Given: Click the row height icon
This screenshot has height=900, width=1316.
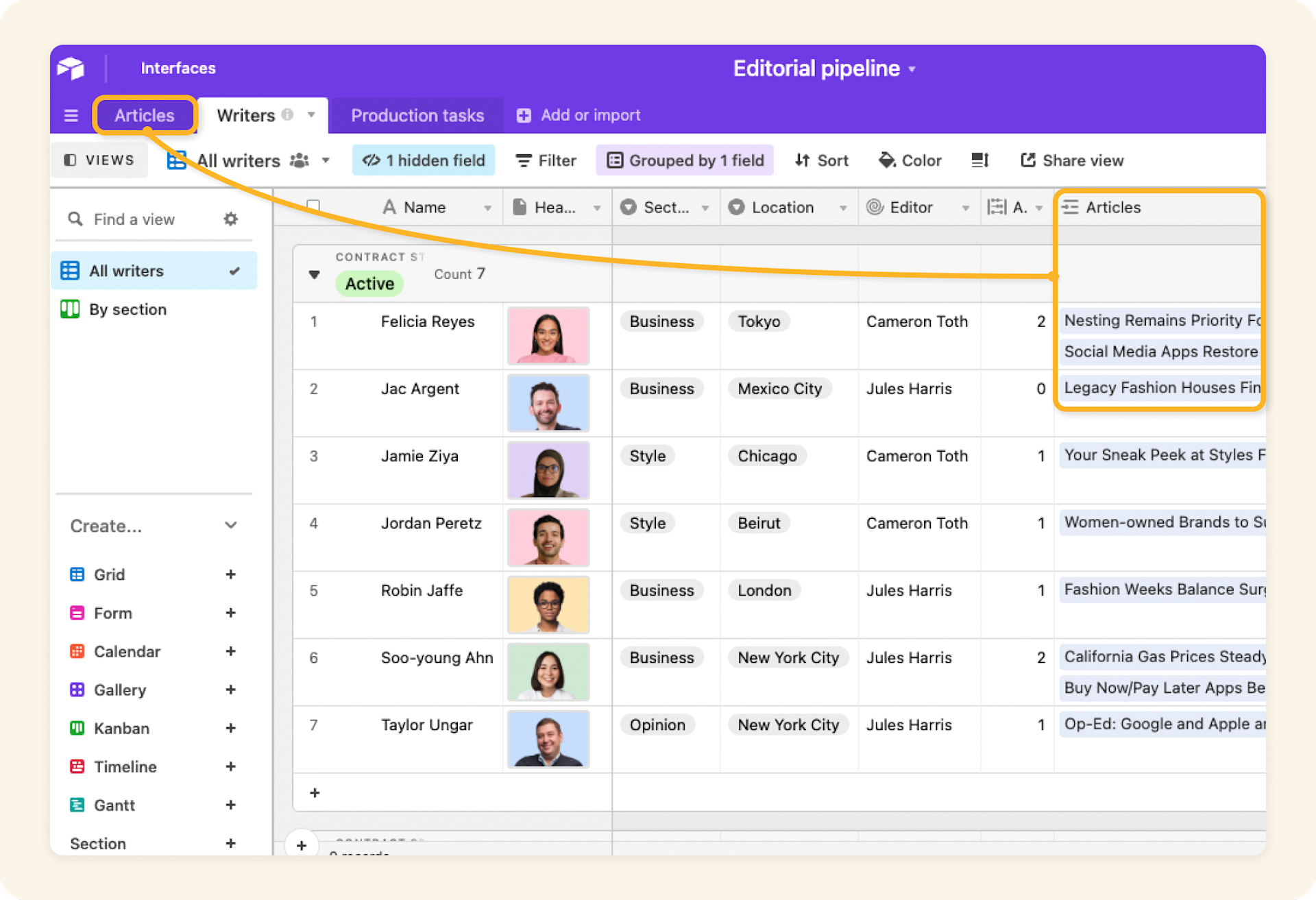Looking at the screenshot, I should (x=979, y=160).
